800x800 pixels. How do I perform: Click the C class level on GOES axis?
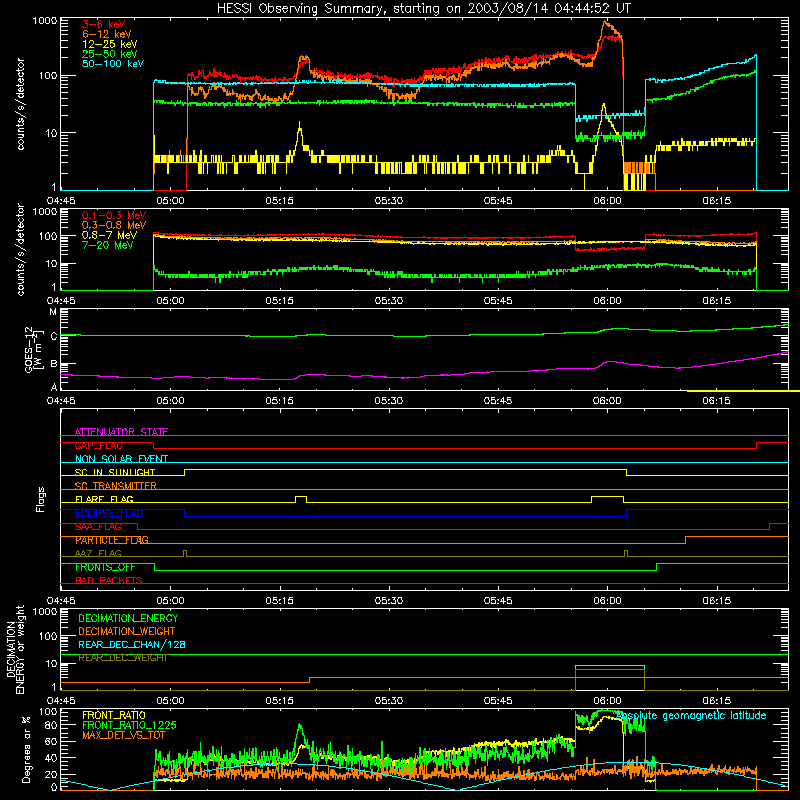(54, 336)
